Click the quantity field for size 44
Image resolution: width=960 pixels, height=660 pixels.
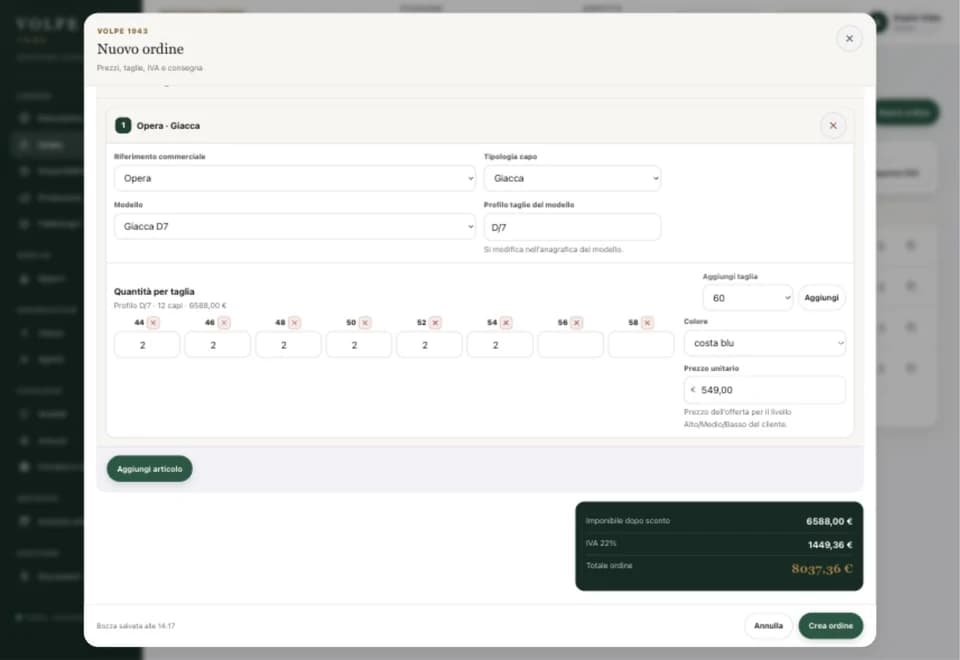[x=147, y=345]
